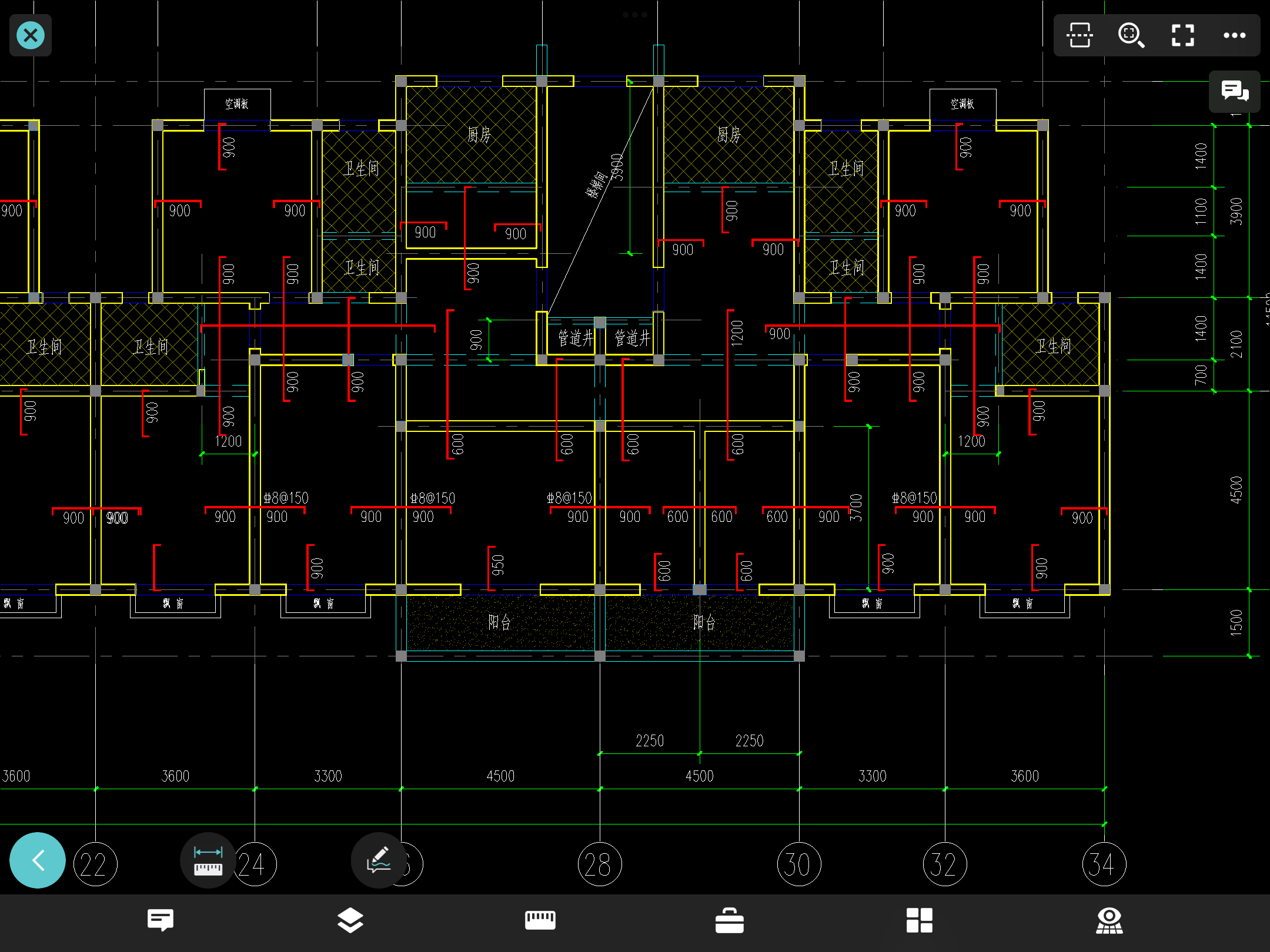The image size is (1270, 952).
Task: Select the 卫生间 label at far right
Action: coord(1053,346)
